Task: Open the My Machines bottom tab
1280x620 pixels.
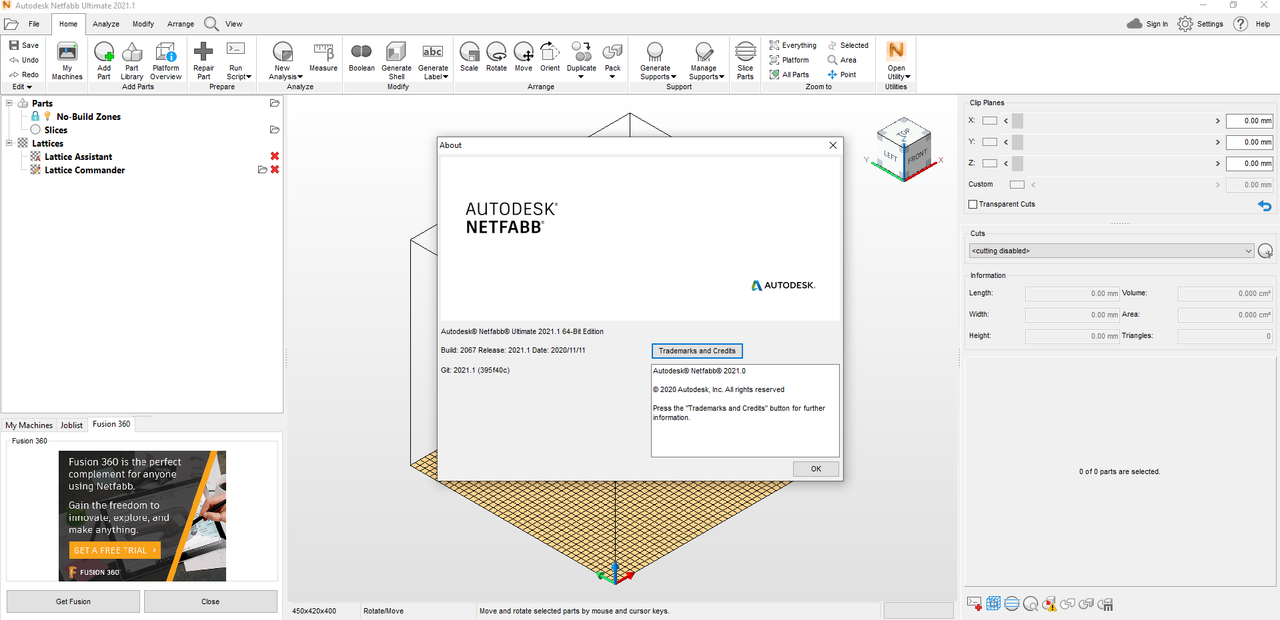Action: tap(29, 425)
